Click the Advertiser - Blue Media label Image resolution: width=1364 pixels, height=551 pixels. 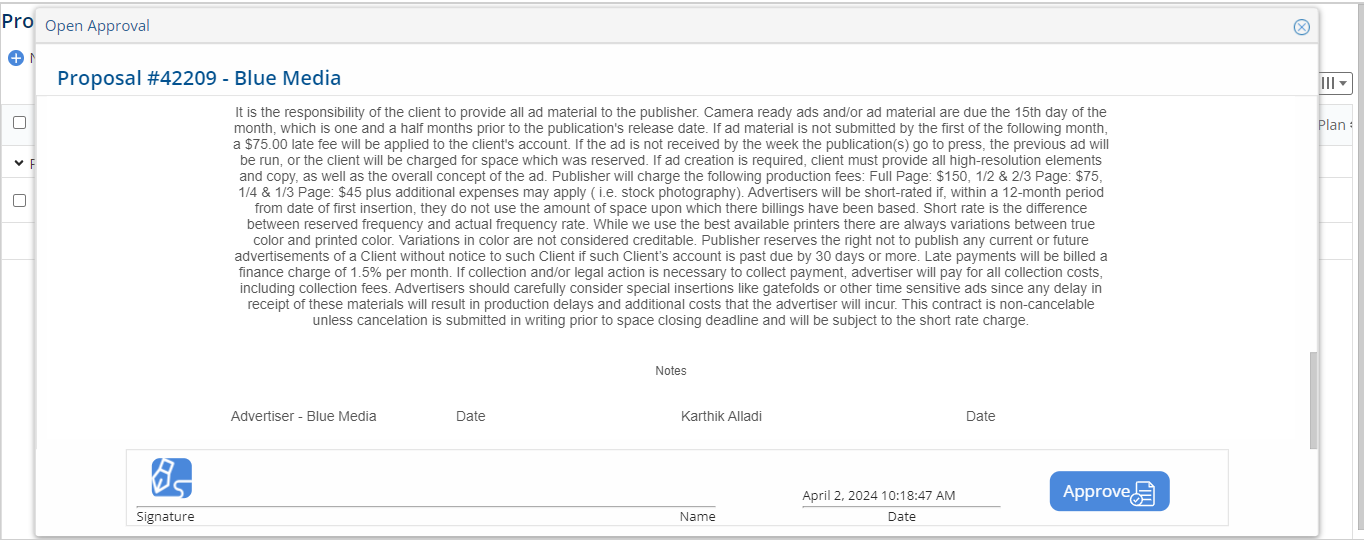(x=304, y=416)
